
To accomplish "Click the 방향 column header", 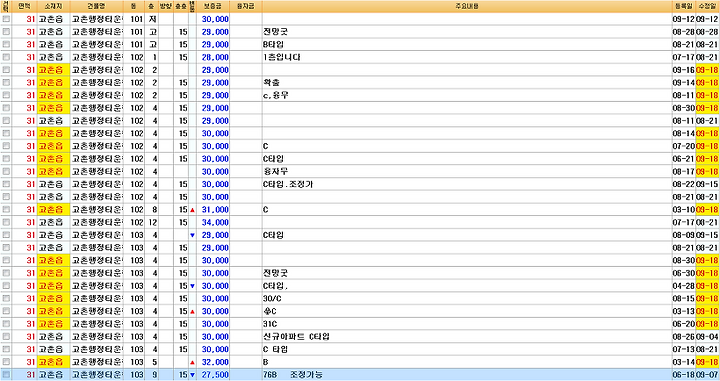I will click(165, 6).
